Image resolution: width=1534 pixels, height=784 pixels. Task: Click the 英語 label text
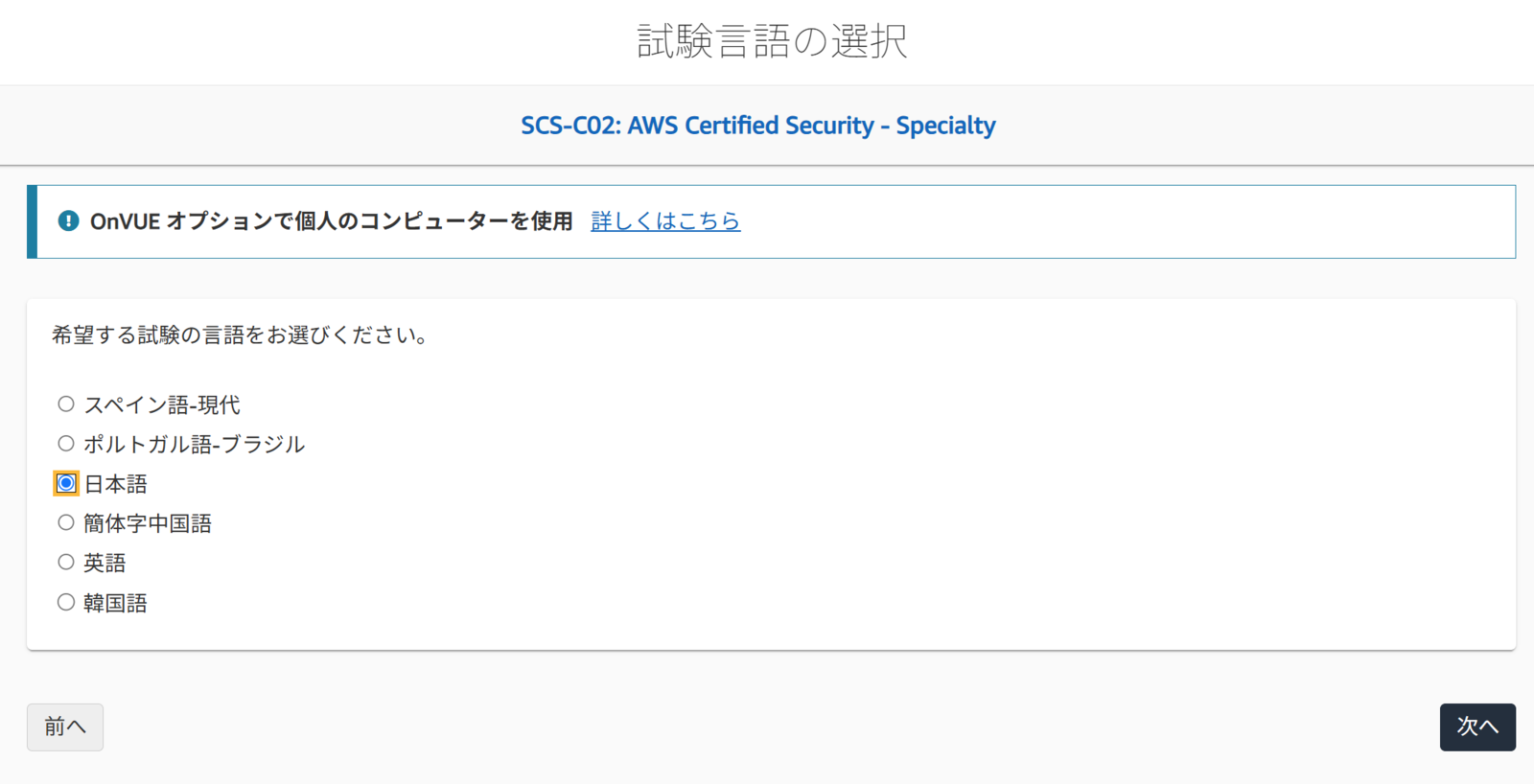[x=105, y=563]
